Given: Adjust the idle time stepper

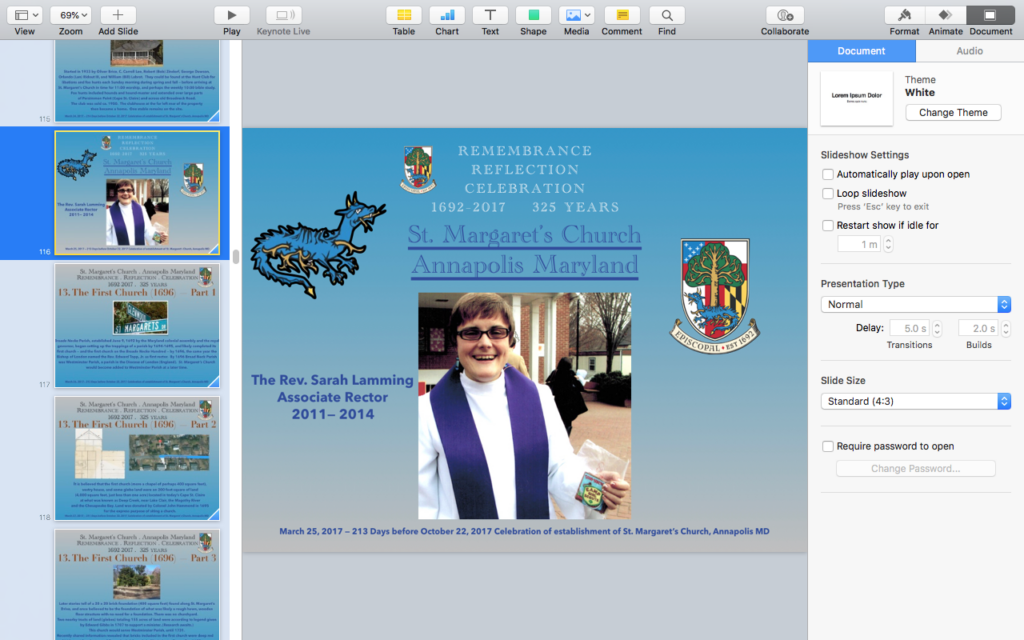Looking at the screenshot, I should (888, 244).
